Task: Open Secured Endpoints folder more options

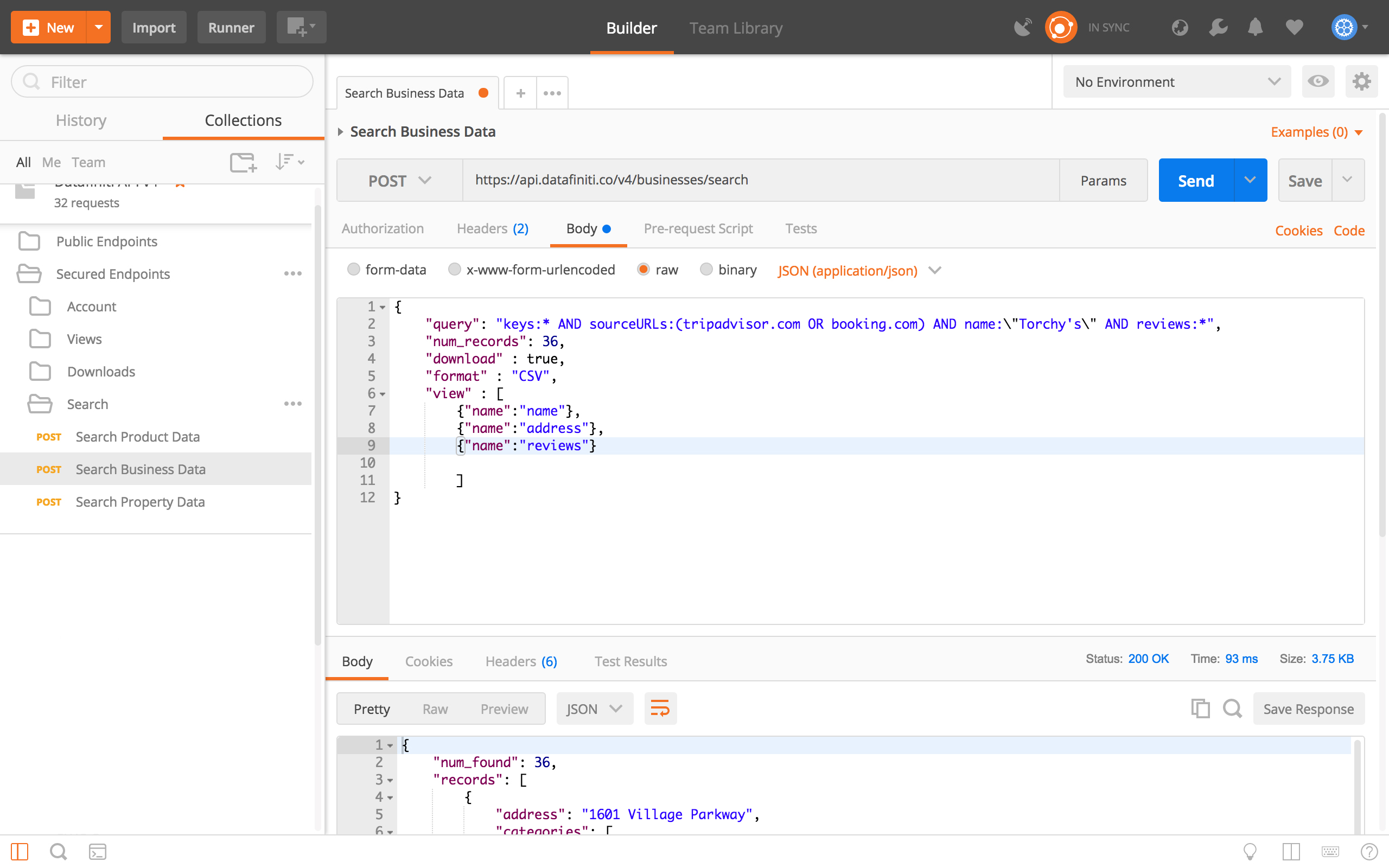Action: 293,274
